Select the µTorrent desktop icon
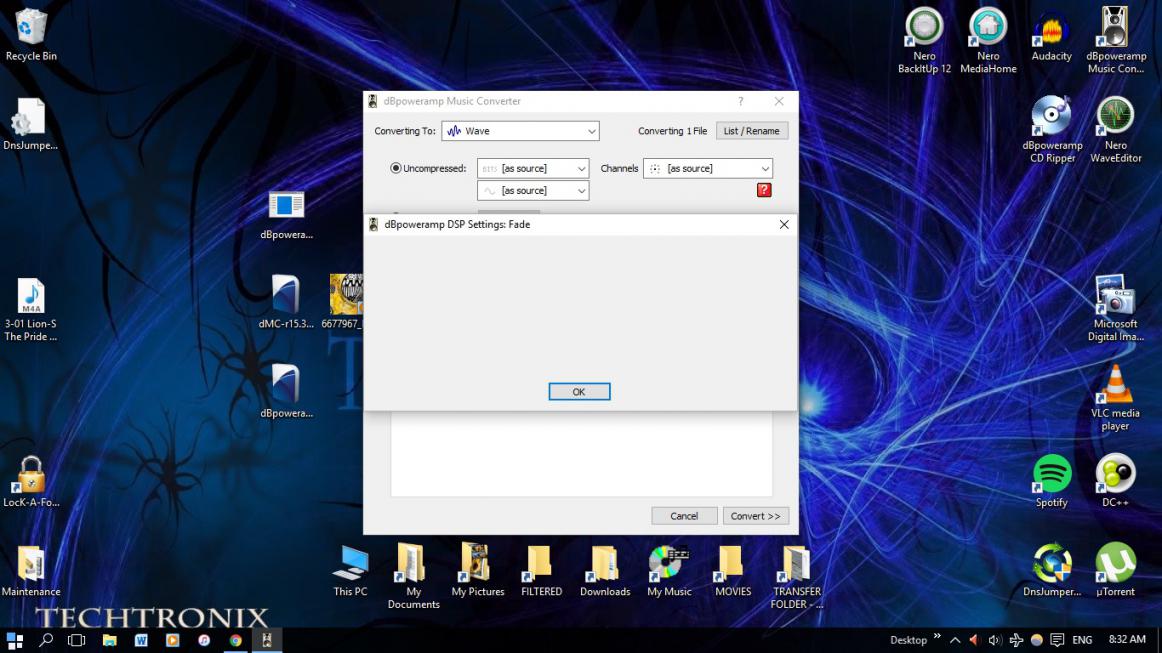Screen dimensions: 1162x653 pos(1115,563)
